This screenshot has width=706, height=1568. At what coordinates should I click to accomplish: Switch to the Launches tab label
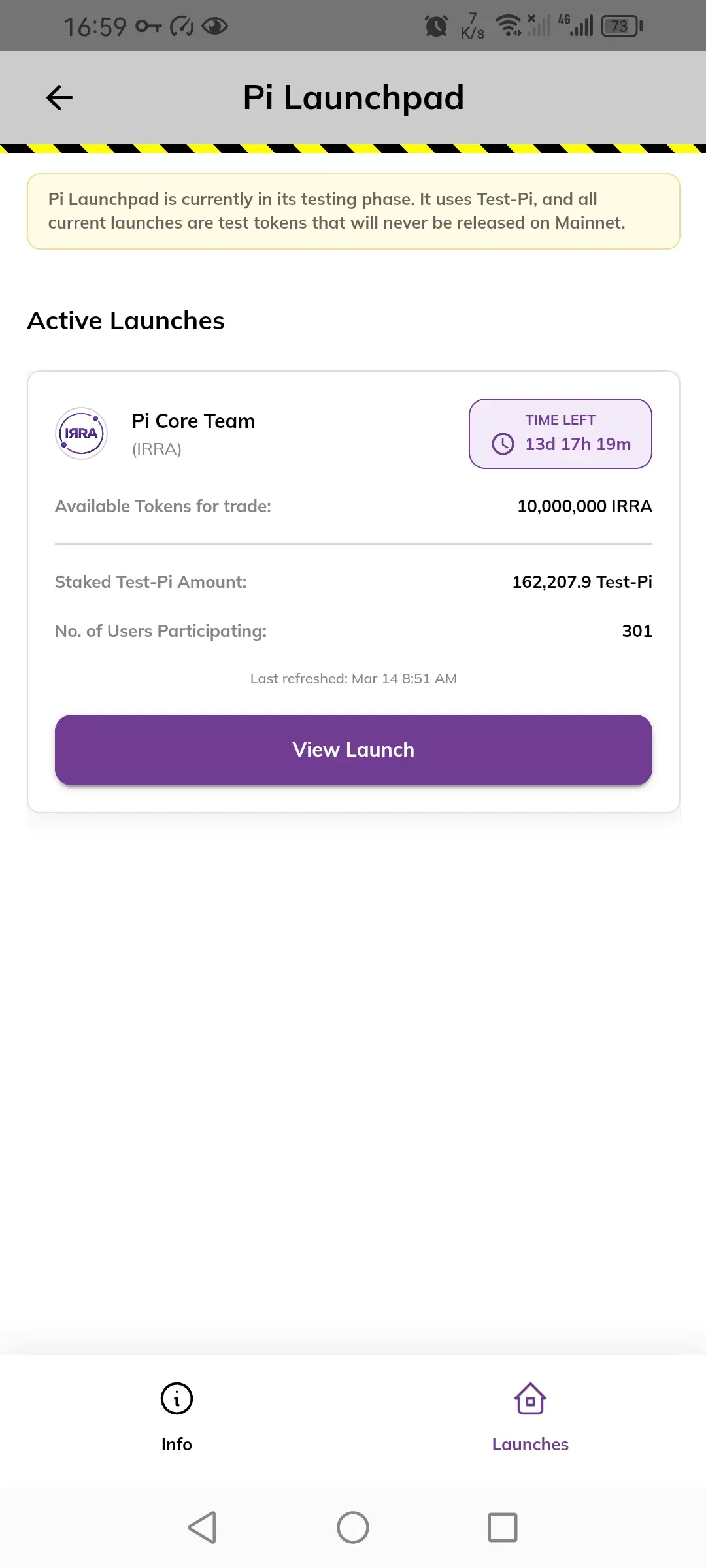[530, 1445]
